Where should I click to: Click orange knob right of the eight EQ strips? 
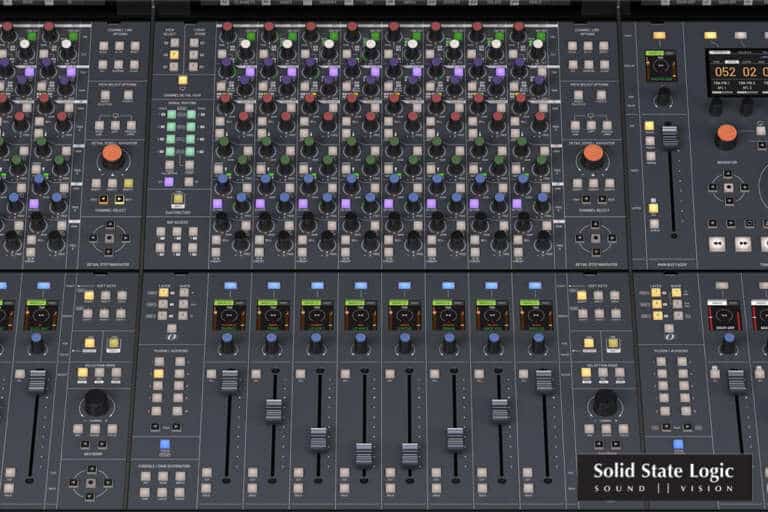click(593, 154)
